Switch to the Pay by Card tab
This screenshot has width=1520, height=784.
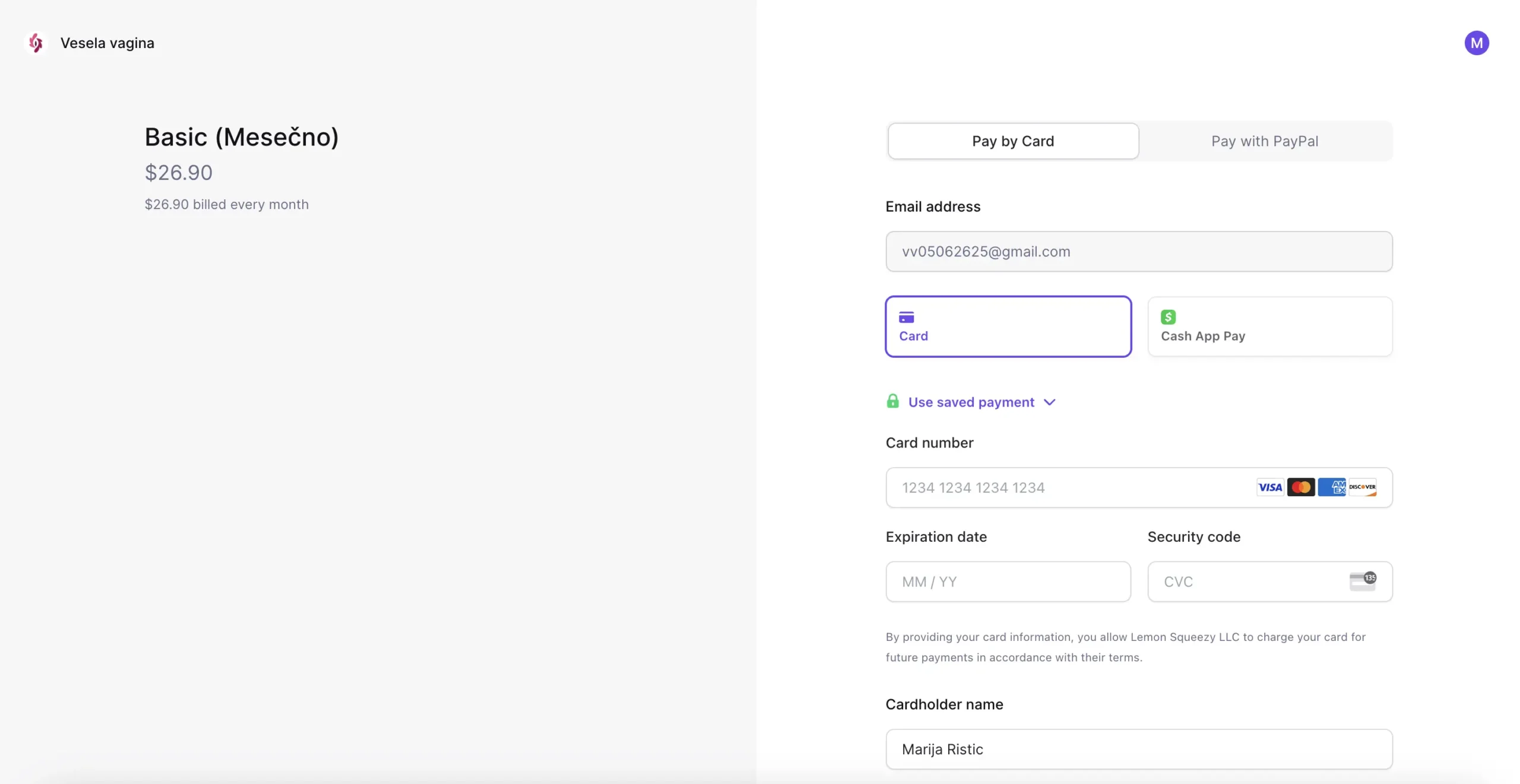pyautogui.click(x=1013, y=141)
